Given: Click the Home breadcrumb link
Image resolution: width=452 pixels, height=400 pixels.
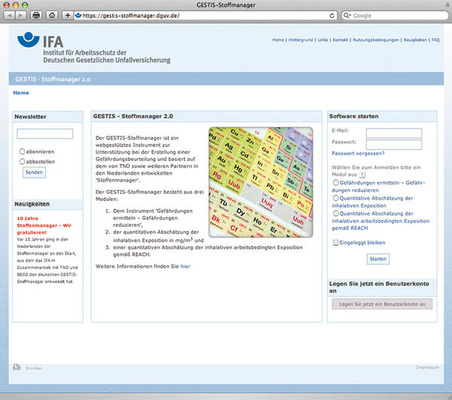Looking at the screenshot, I should coord(21,93).
